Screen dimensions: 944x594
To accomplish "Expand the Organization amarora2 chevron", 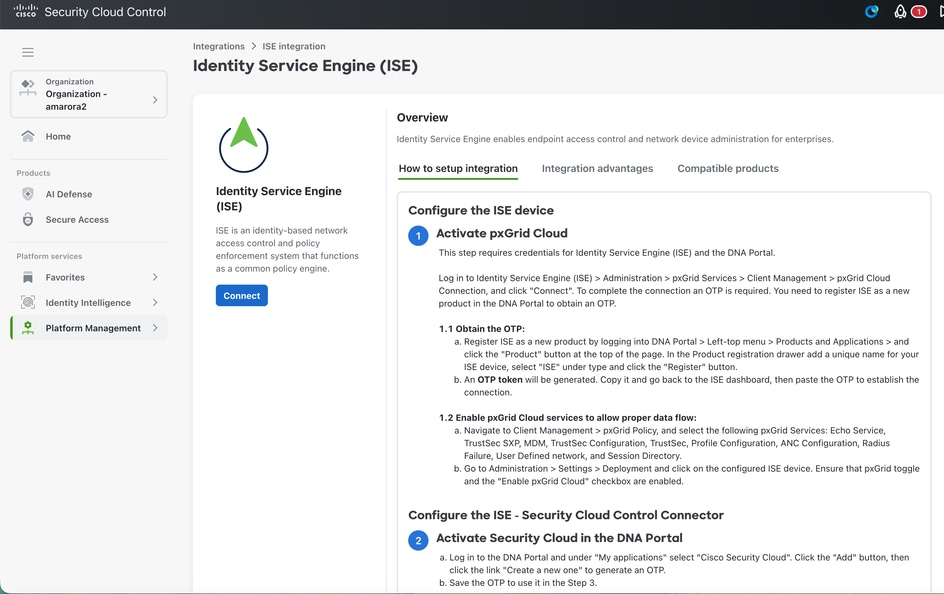I will point(155,100).
